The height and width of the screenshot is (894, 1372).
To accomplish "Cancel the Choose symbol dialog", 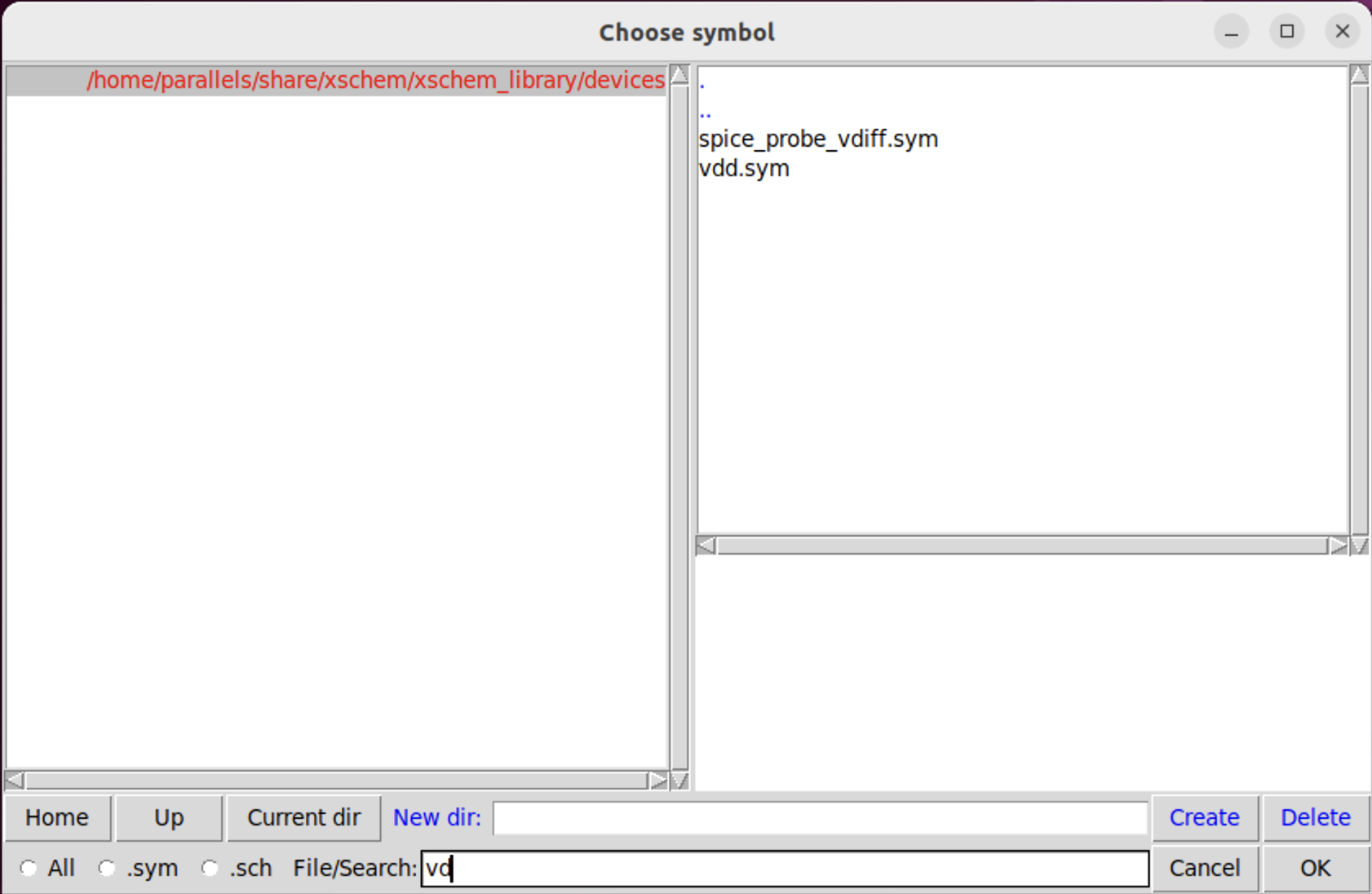I will [x=1204, y=868].
